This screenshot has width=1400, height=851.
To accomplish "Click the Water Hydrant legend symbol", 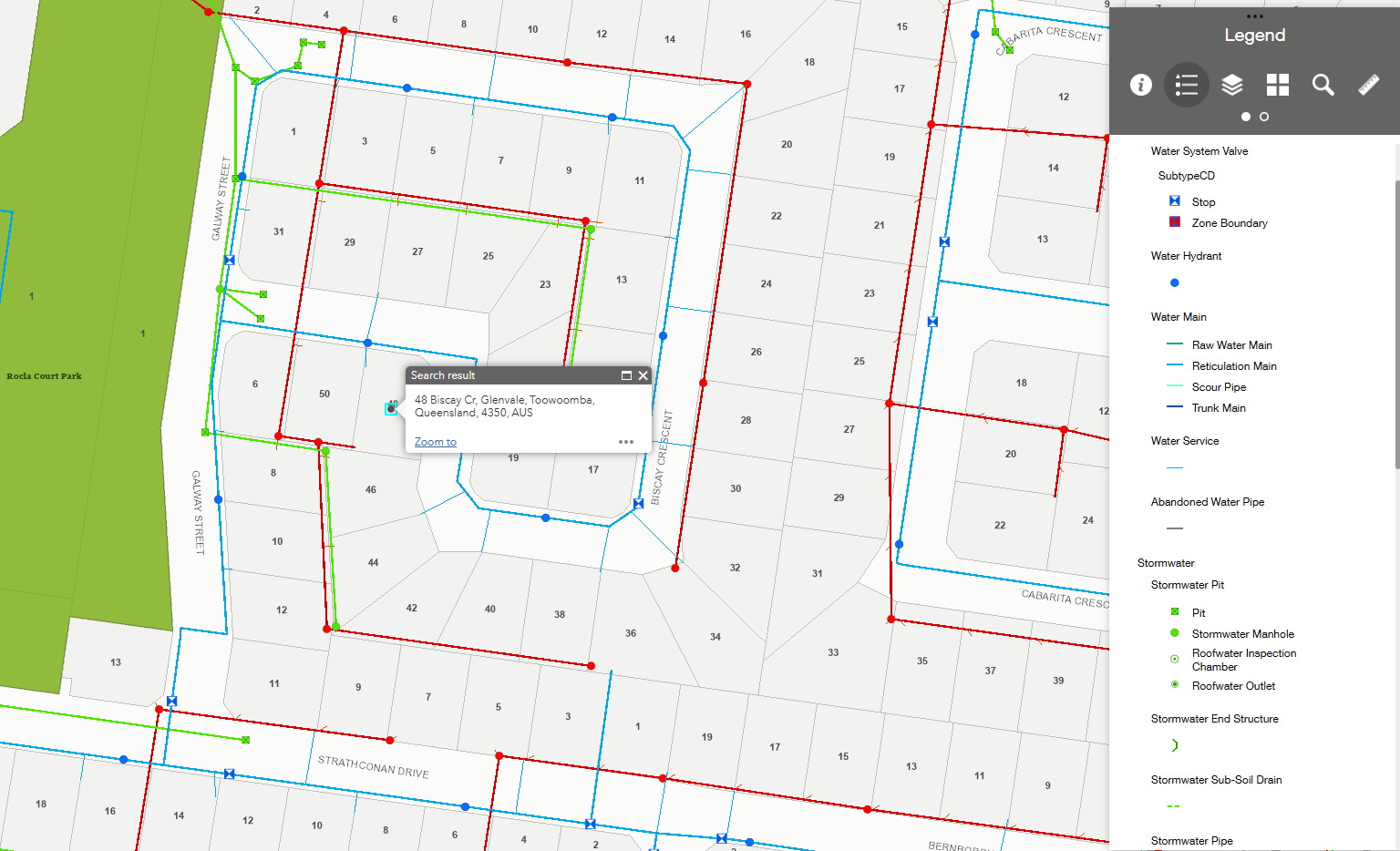I will click(x=1175, y=282).
